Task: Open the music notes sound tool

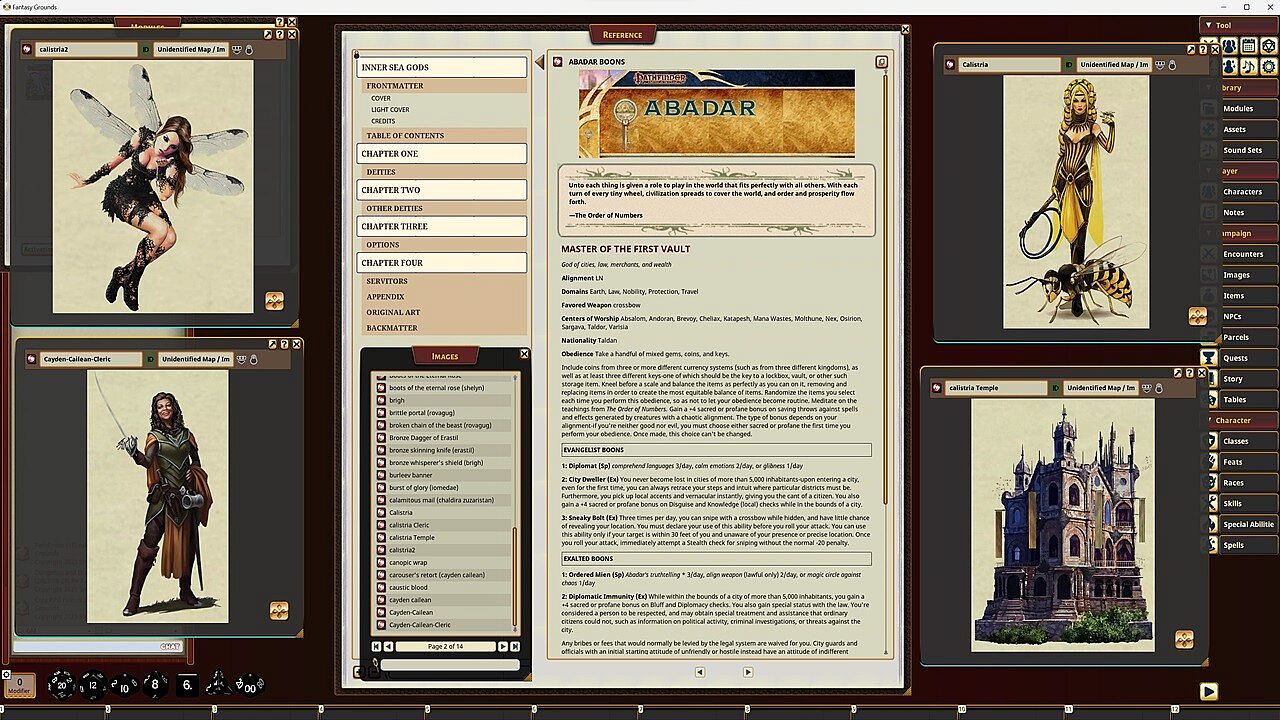Action: coord(1248,67)
